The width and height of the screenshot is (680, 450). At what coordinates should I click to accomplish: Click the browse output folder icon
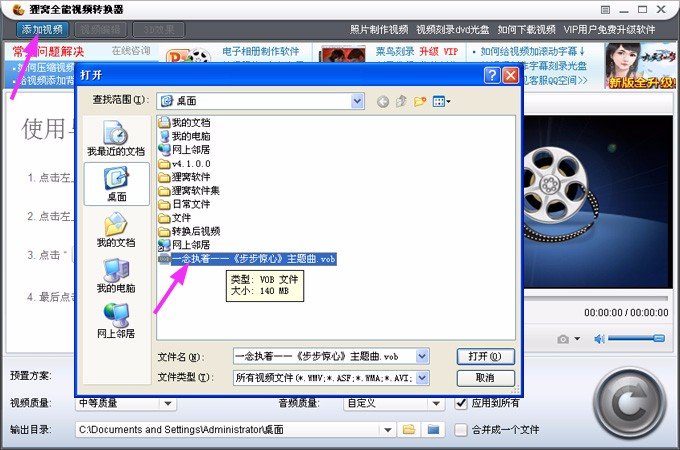tap(409, 430)
